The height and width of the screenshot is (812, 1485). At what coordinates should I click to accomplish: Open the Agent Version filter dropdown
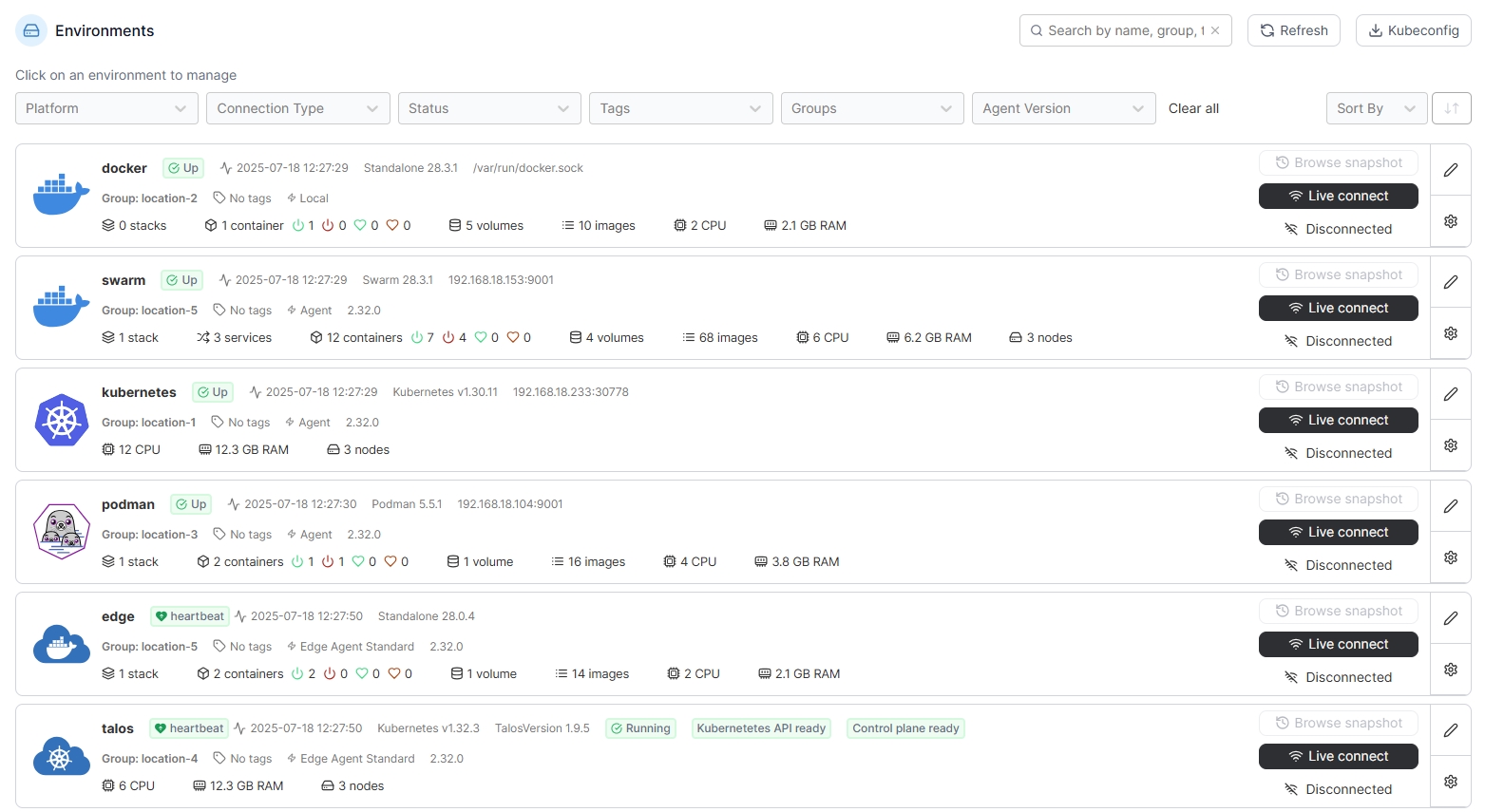(x=1062, y=108)
